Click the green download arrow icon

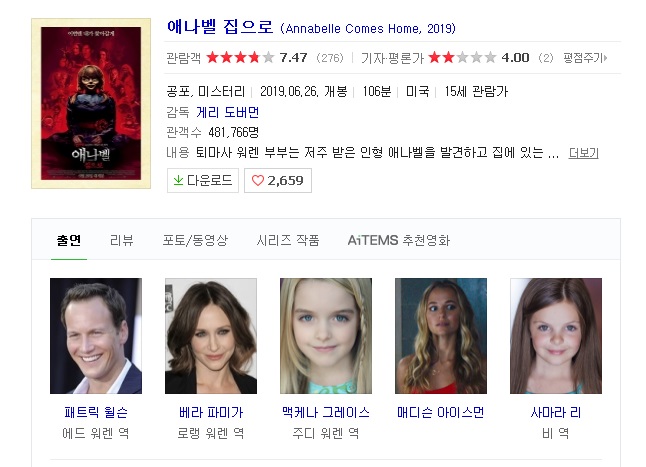pyautogui.click(x=178, y=180)
